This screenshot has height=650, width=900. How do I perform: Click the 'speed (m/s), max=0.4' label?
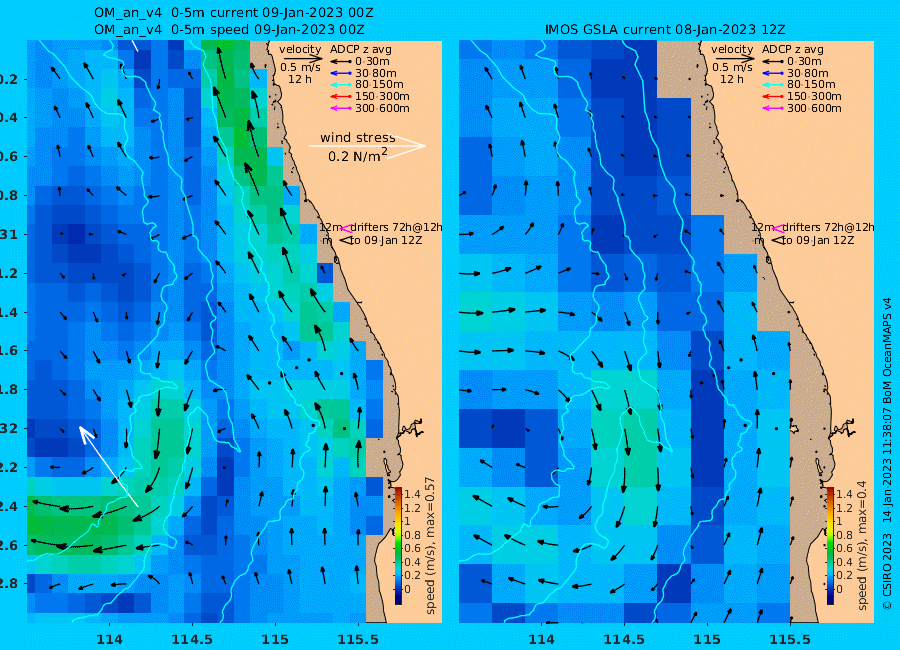pos(862,545)
